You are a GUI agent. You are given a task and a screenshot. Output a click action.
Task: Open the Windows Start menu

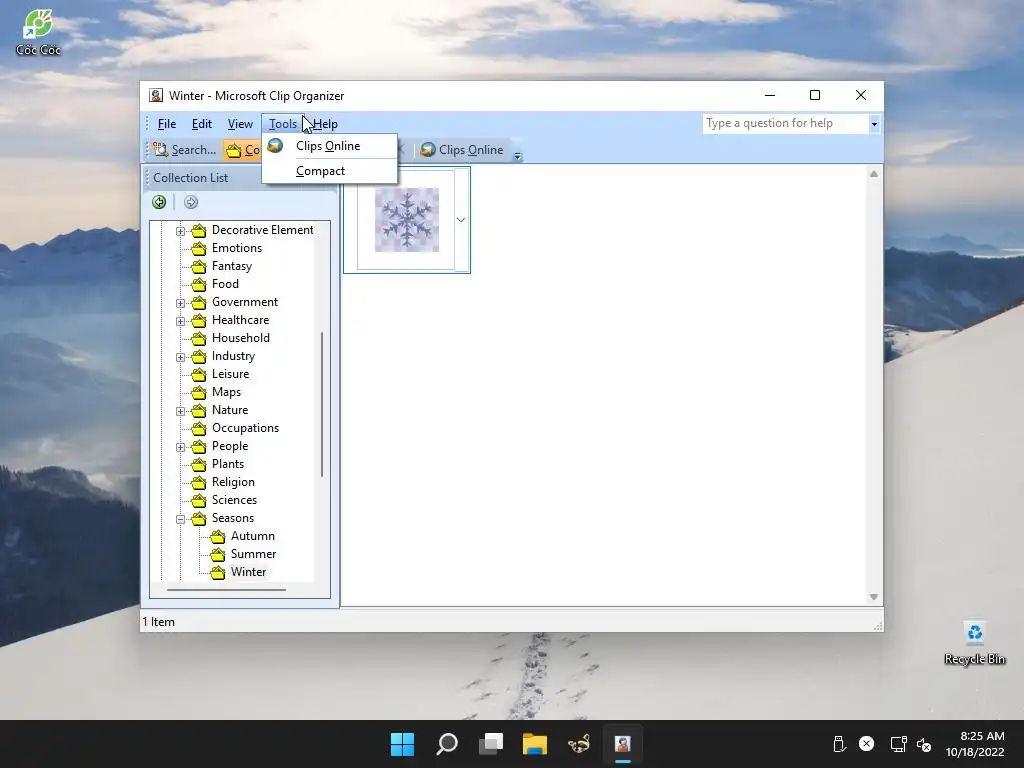402,744
